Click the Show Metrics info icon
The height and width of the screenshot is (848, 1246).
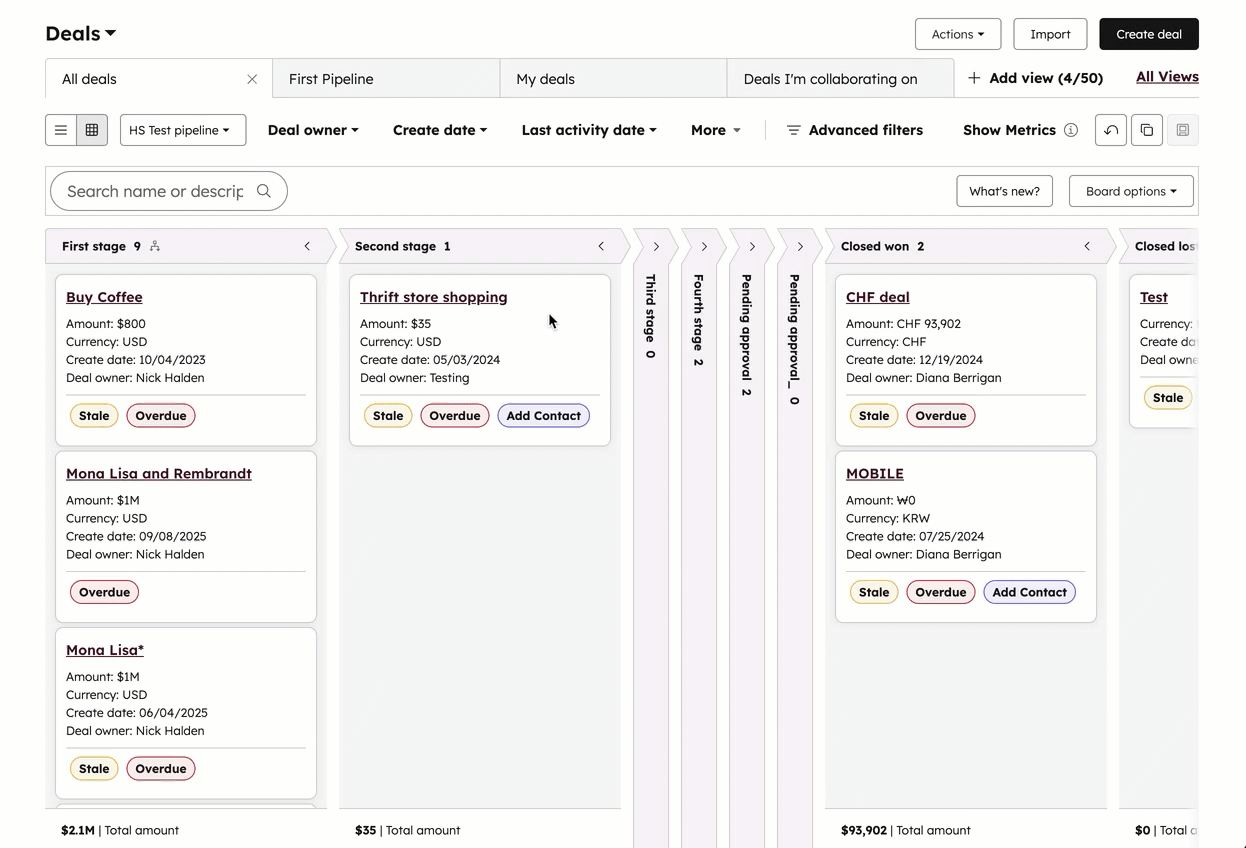pos(1070,129)
